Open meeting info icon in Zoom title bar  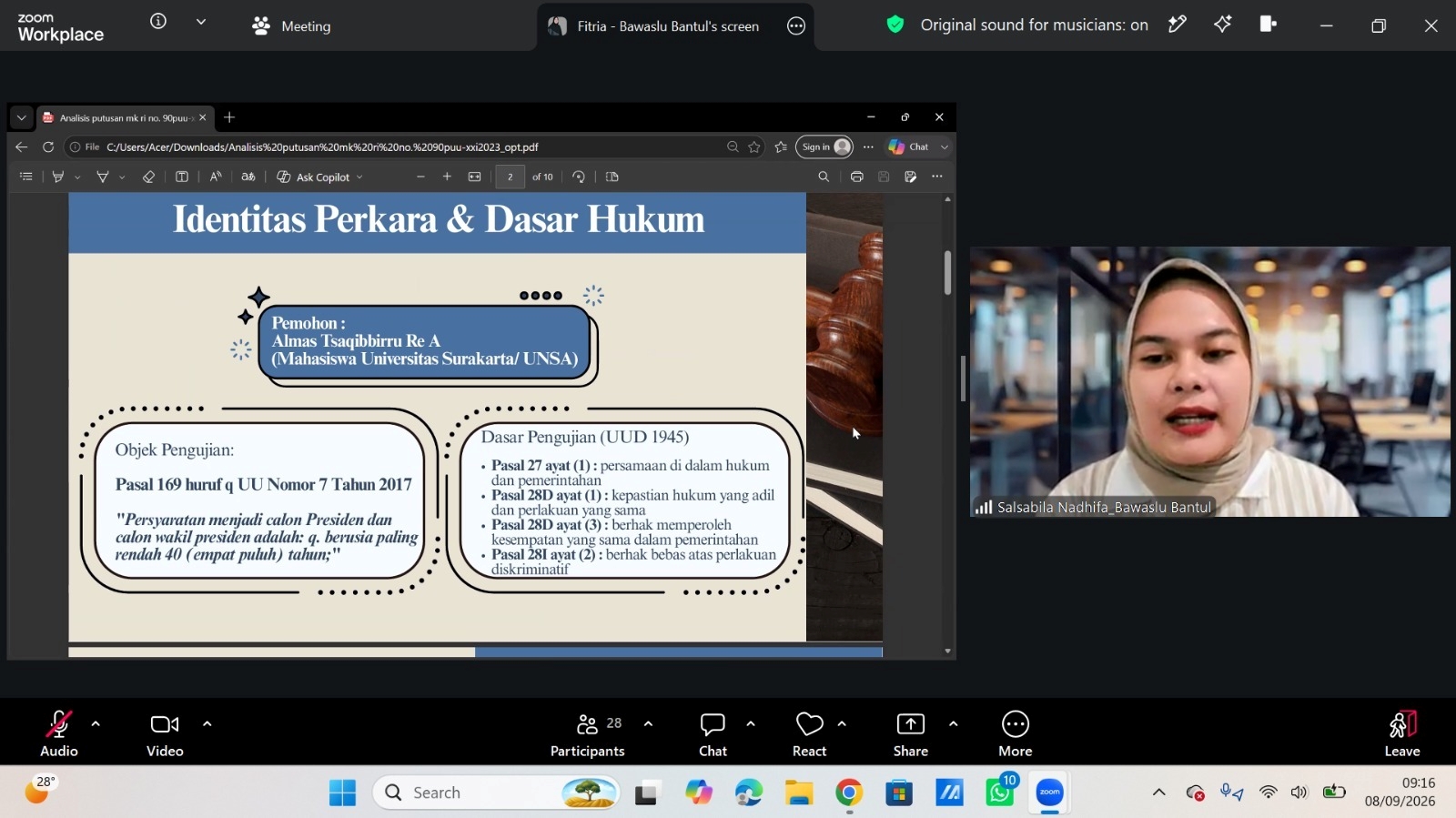pyautogui.click(x=158, y=21)
